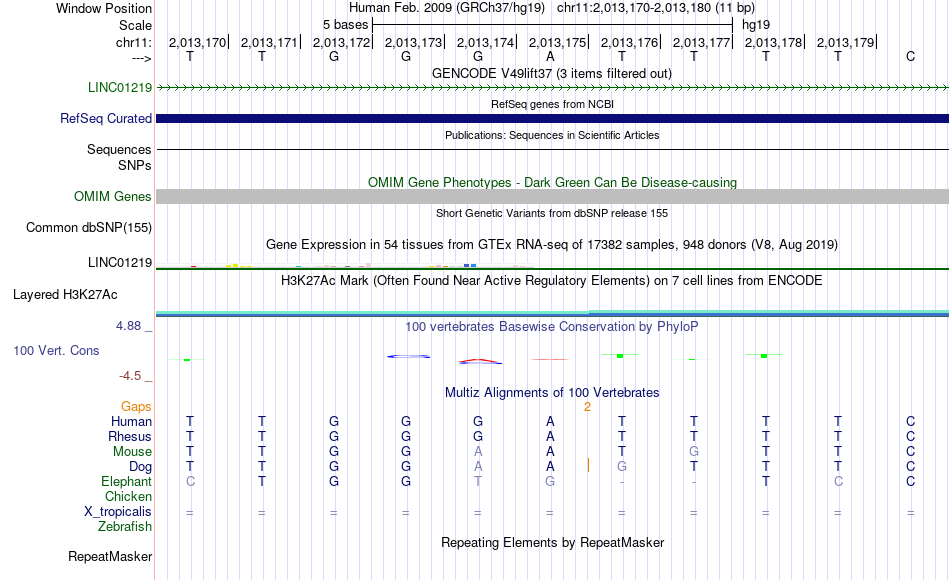950x580 pixels.
Task: Click the Chicken alignment row label
Action: click(x=128, y=496)
